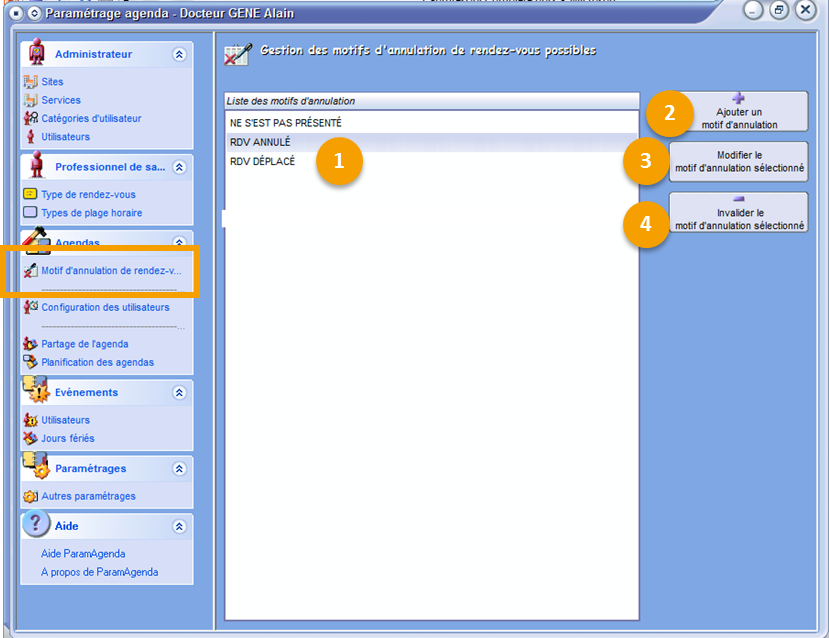Minimize the Paramétrage agenda window
Viewport: 829px width, 638px height.
(x=753, y=10)
